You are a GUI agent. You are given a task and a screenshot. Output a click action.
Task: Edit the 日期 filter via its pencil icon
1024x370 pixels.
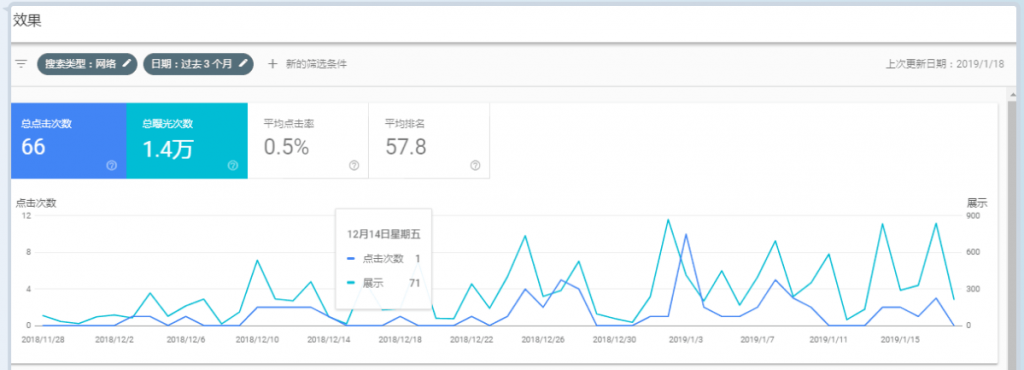(243, 63)
